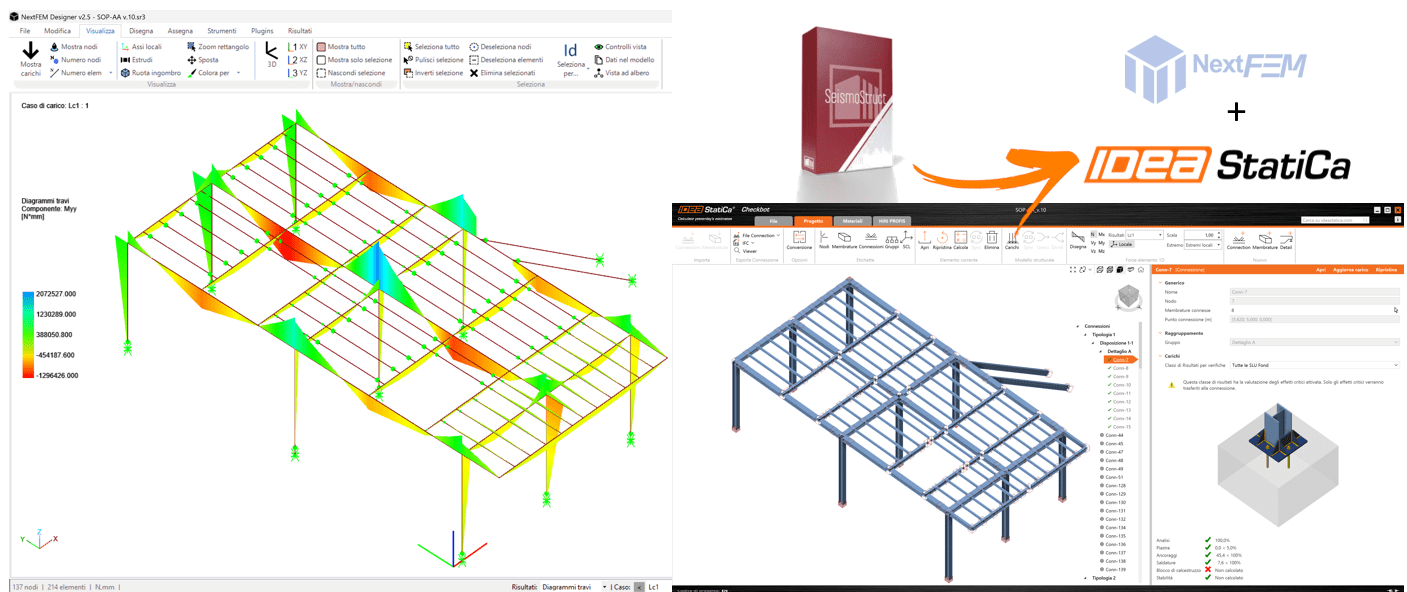Click Deseleziona elementi

[506, 59]
